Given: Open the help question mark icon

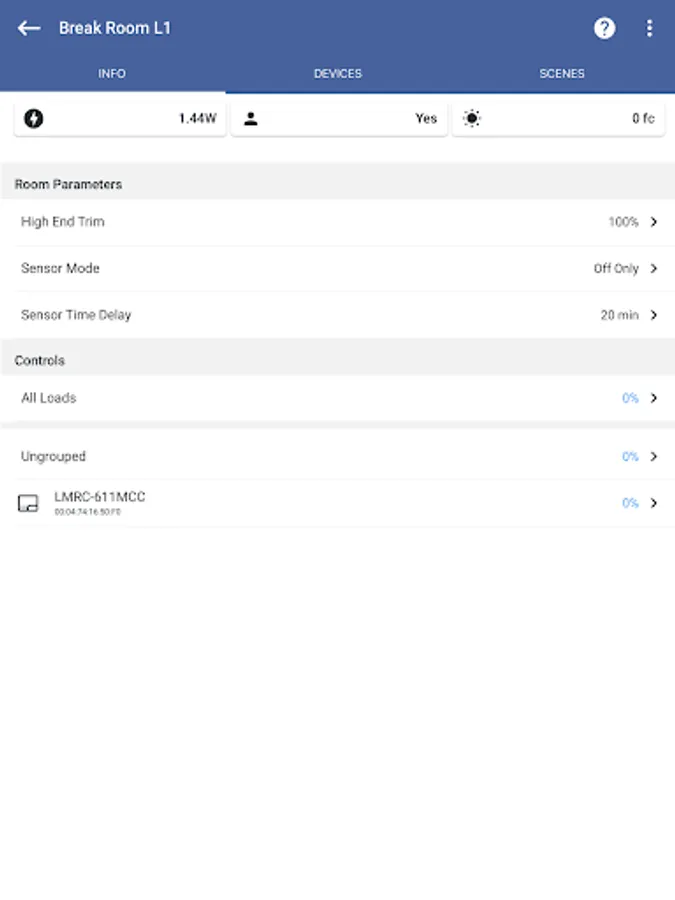Looking at the screenshot, I should coord(605,28).
